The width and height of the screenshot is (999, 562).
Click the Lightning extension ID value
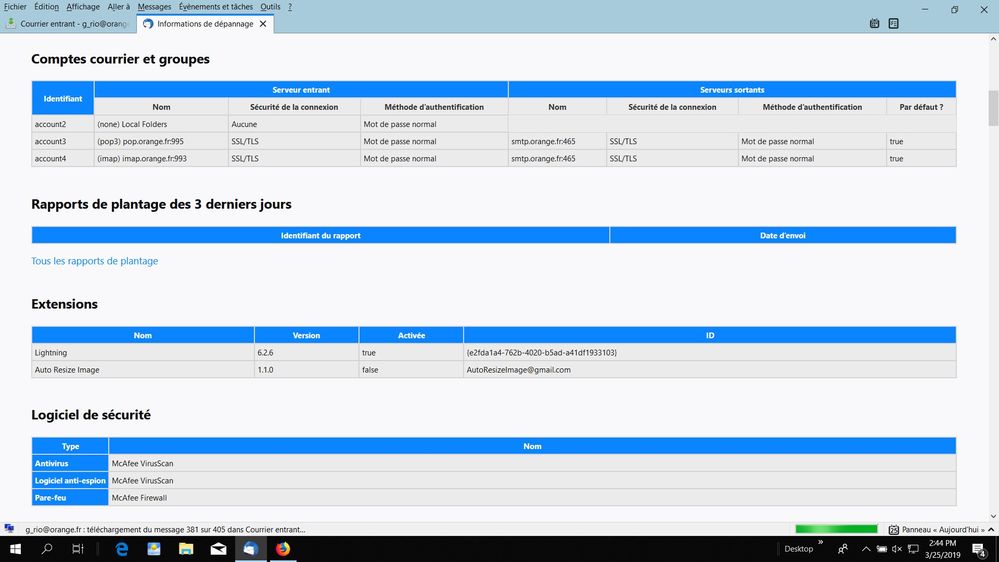point(542,352)
